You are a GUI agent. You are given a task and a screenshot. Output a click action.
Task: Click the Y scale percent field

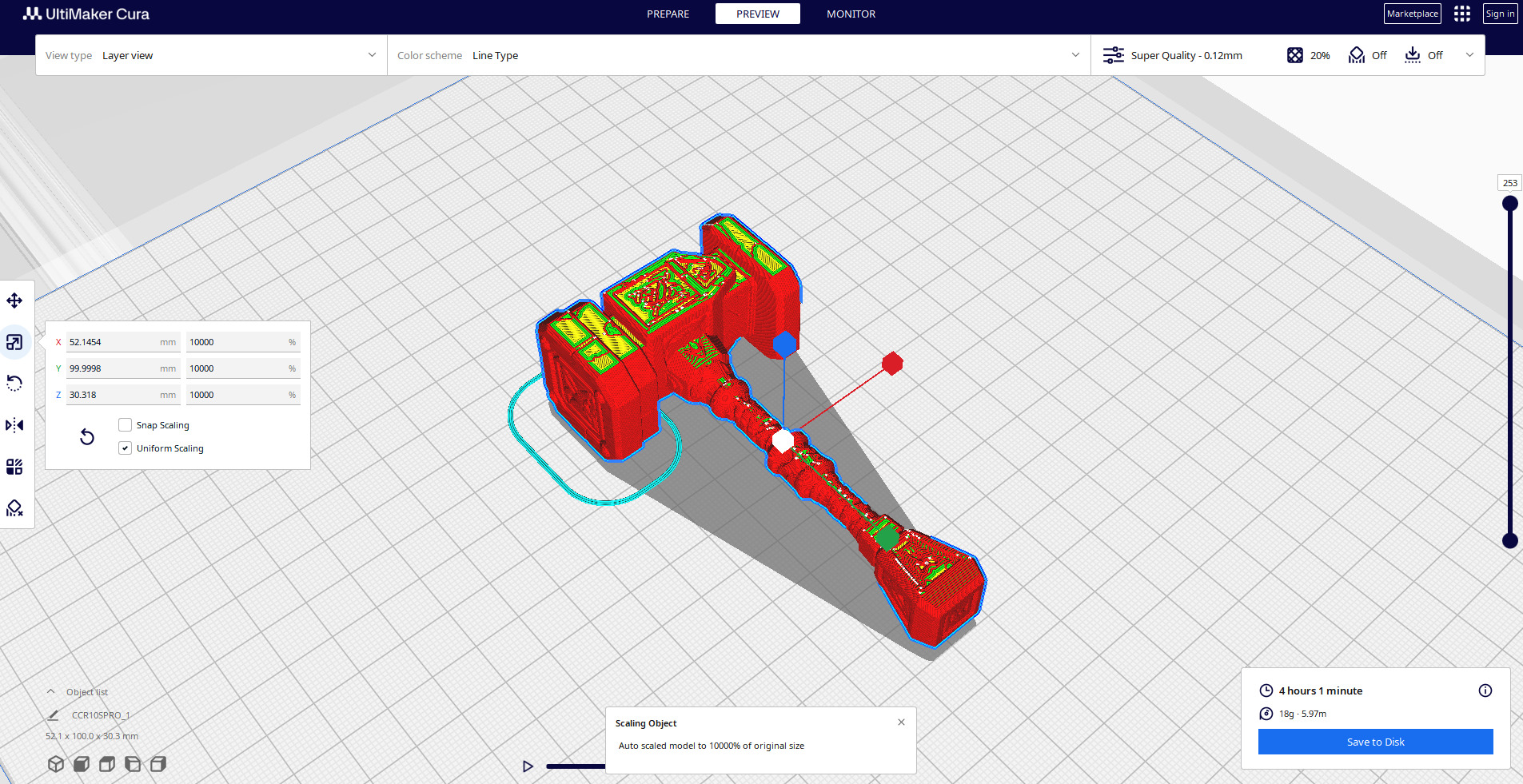(x=243, y=368)
